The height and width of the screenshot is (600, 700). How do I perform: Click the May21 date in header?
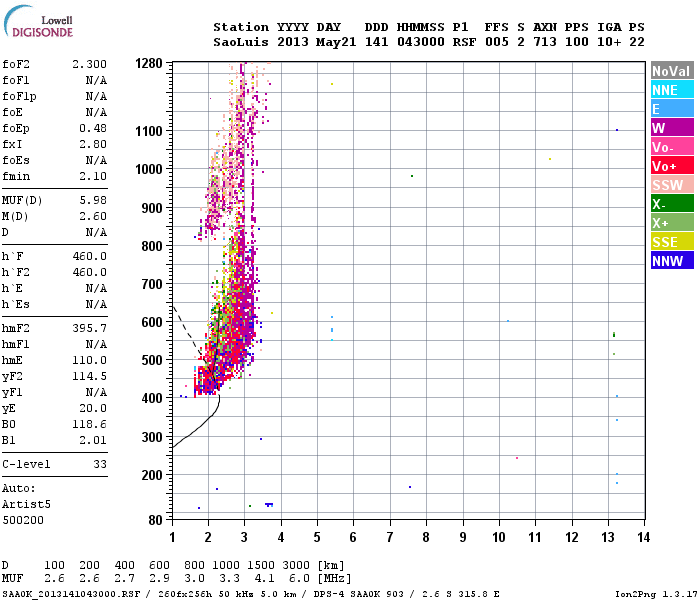[x=336, y=42]
